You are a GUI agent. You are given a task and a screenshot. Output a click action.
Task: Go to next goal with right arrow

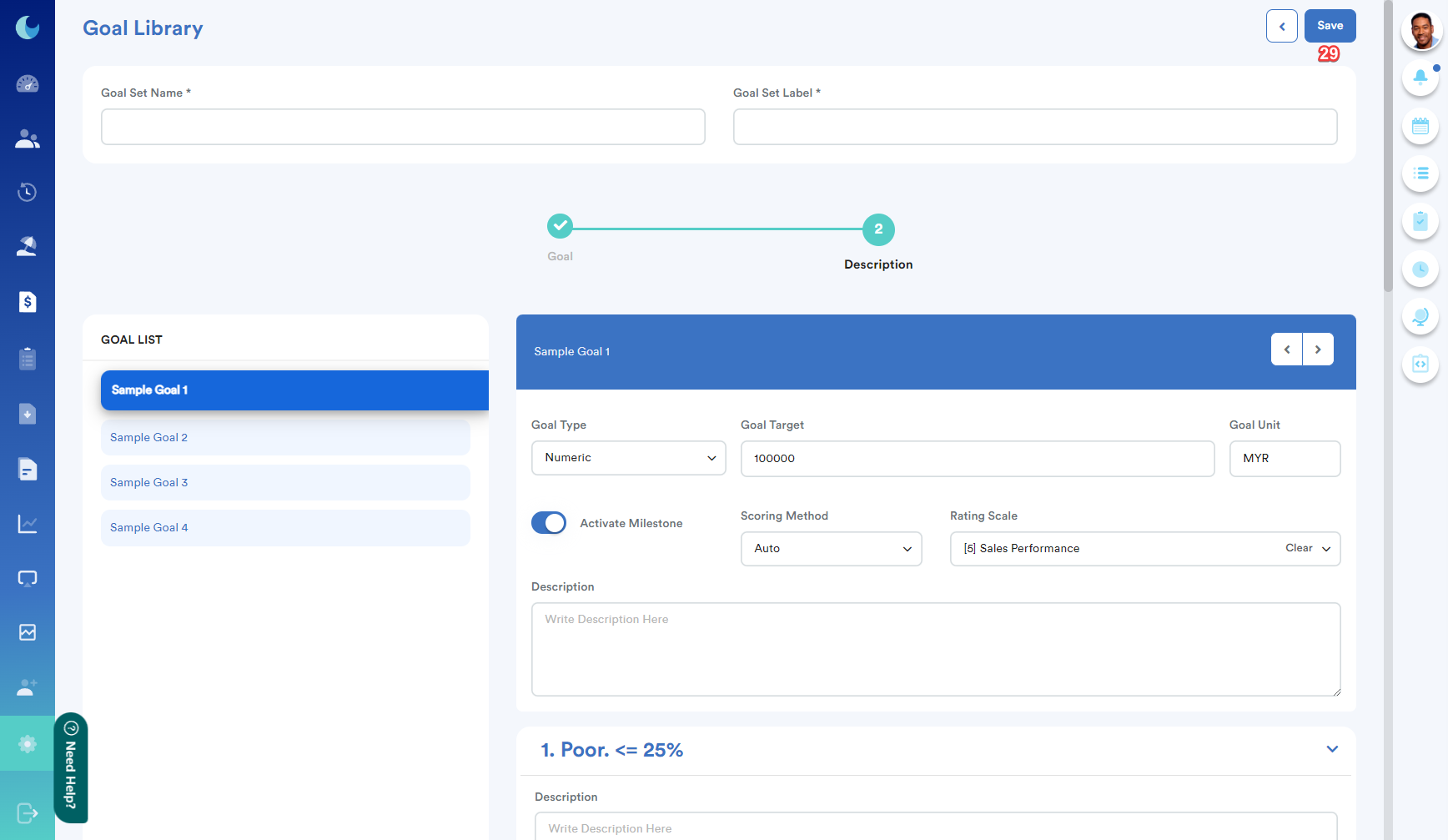1318,350
